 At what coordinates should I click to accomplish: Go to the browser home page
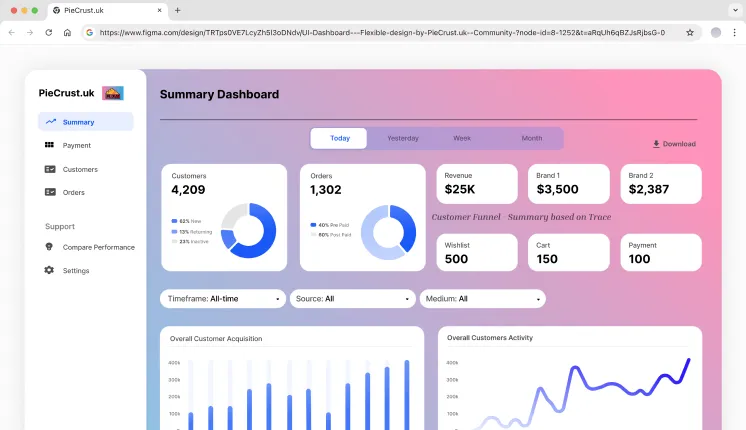click(x=67, y=32)
